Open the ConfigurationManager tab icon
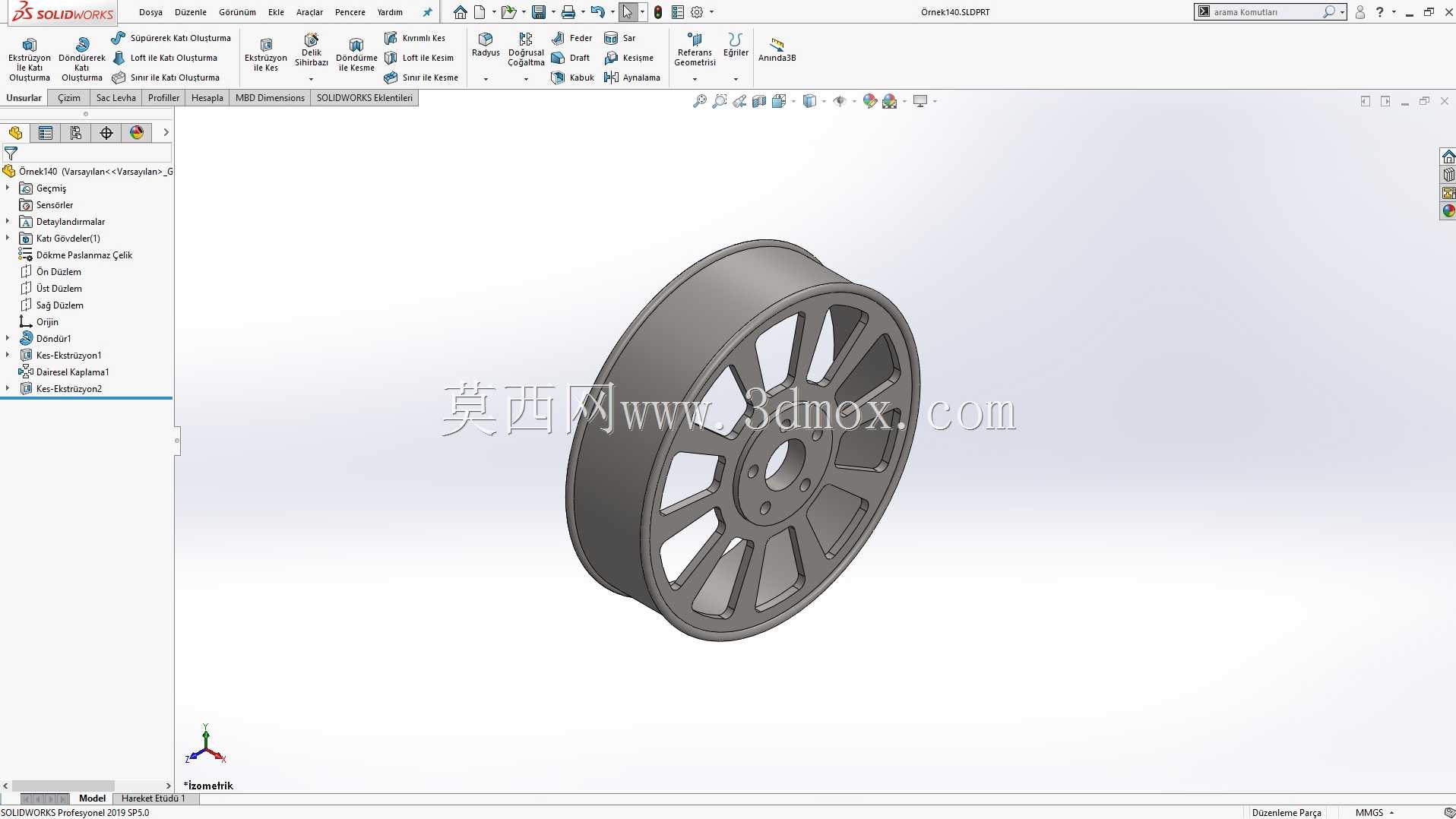This screenshot has height=819, width=1456. pyautogui.click(x=76, y=133)
